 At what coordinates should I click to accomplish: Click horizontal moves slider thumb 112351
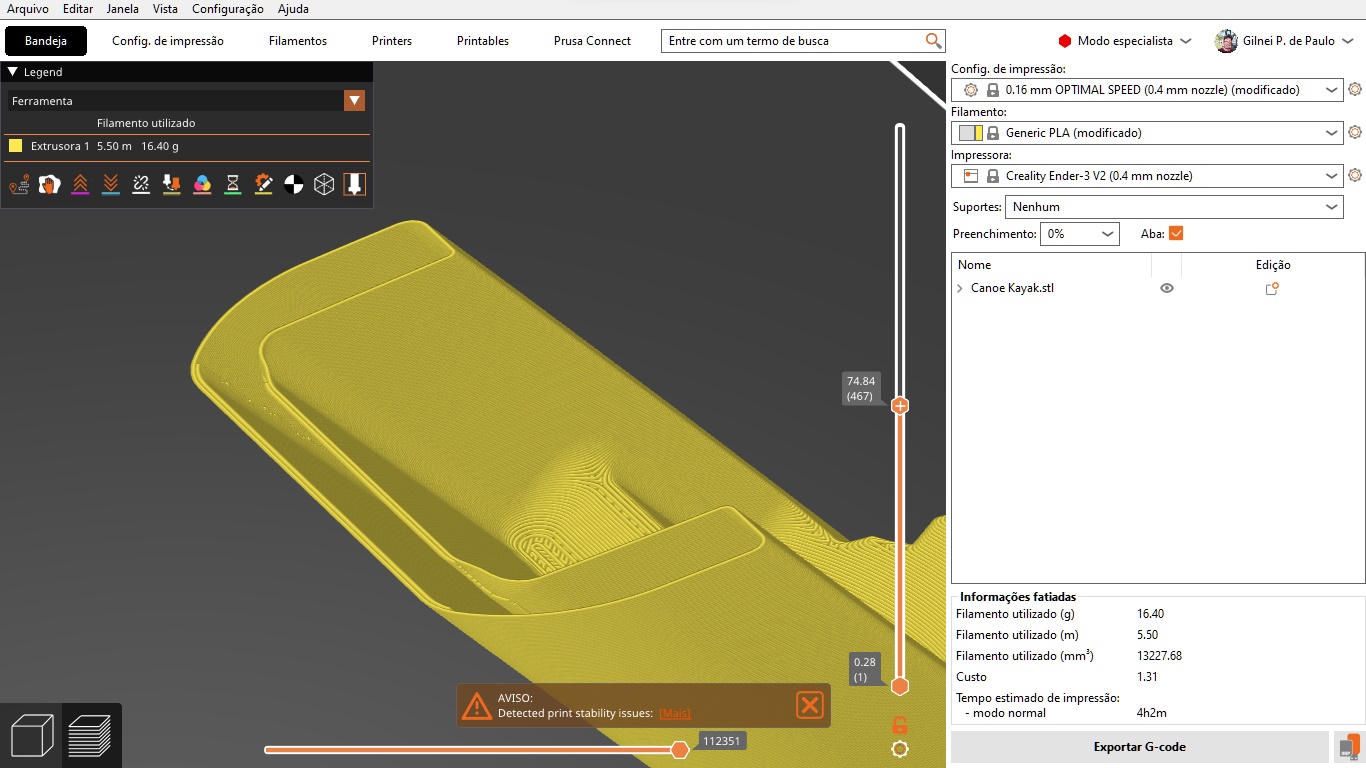pyautogui.click(x=680, y=750)
